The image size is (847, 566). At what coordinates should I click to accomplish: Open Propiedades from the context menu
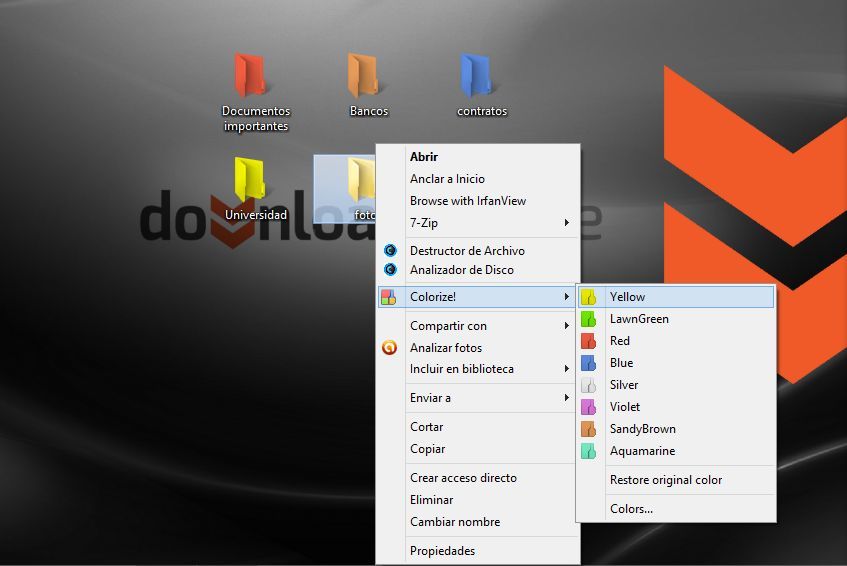[x=478, y=551]
